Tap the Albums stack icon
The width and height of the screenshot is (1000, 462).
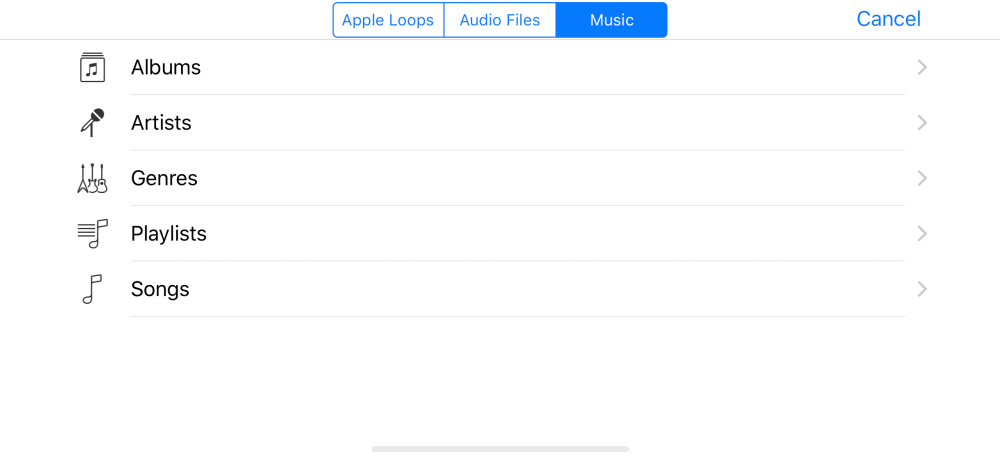coord(92,67)
